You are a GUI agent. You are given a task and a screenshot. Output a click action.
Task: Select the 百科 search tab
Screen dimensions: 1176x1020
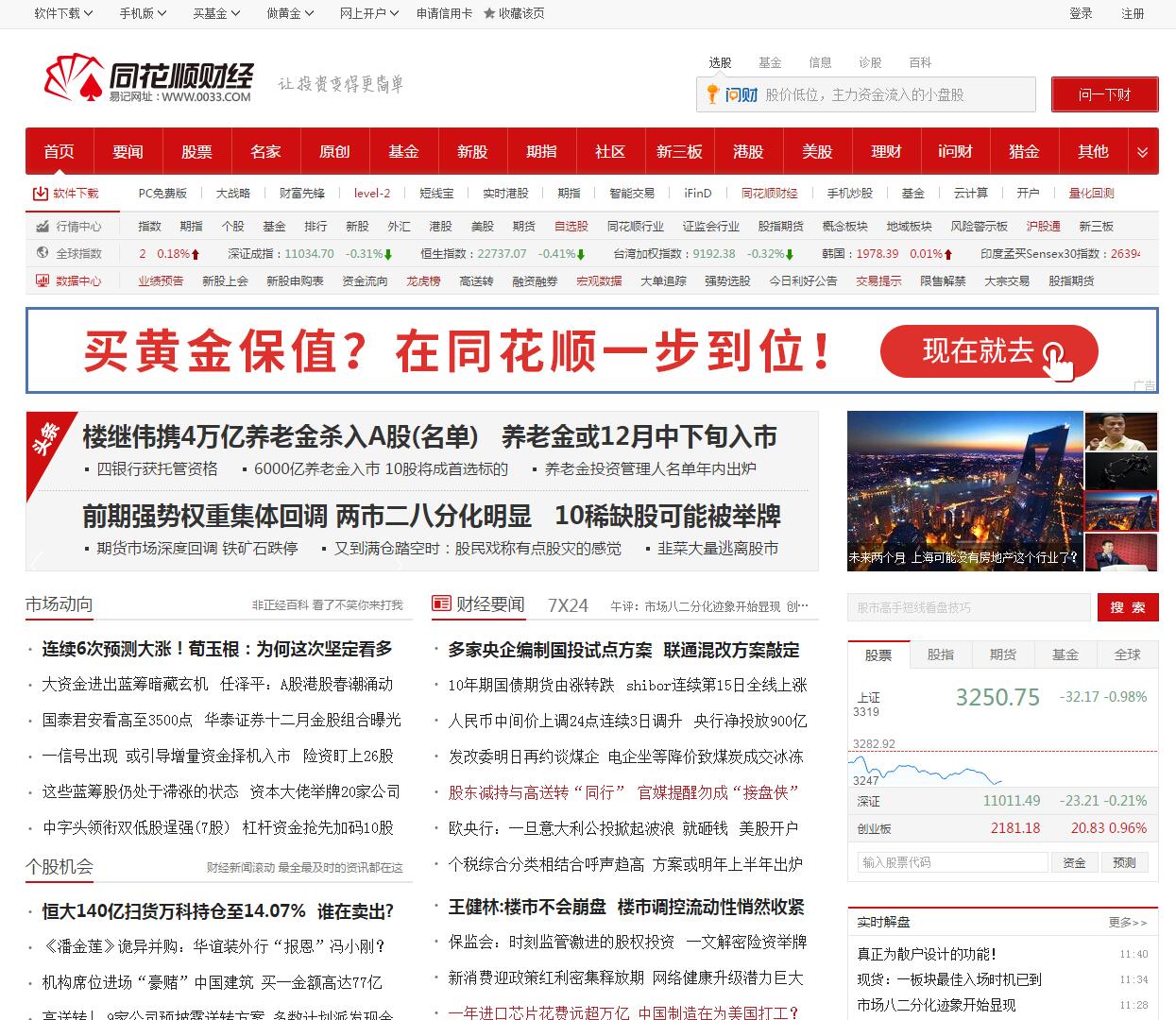pos(921,62)
